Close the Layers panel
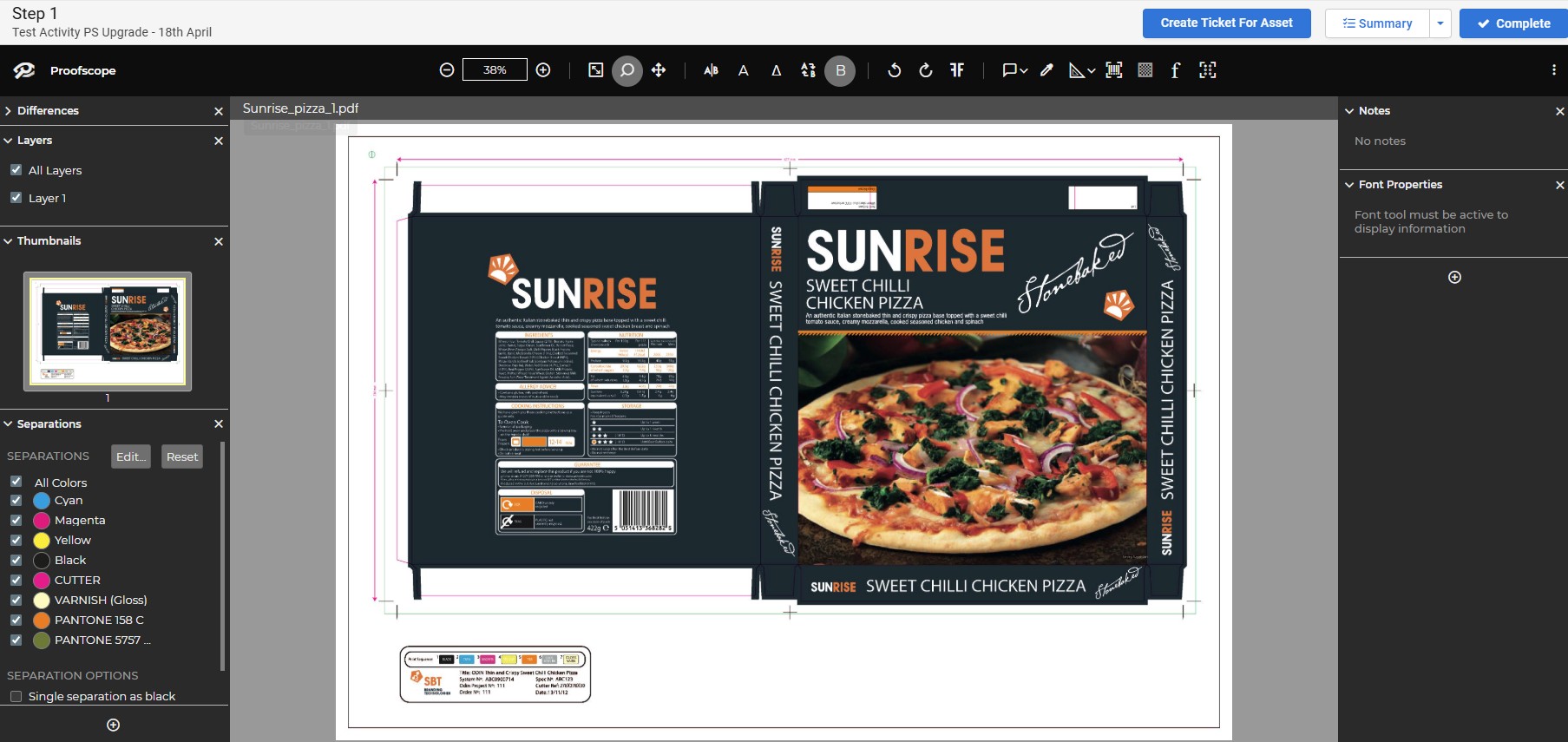1568x742 pixels. 219,141
